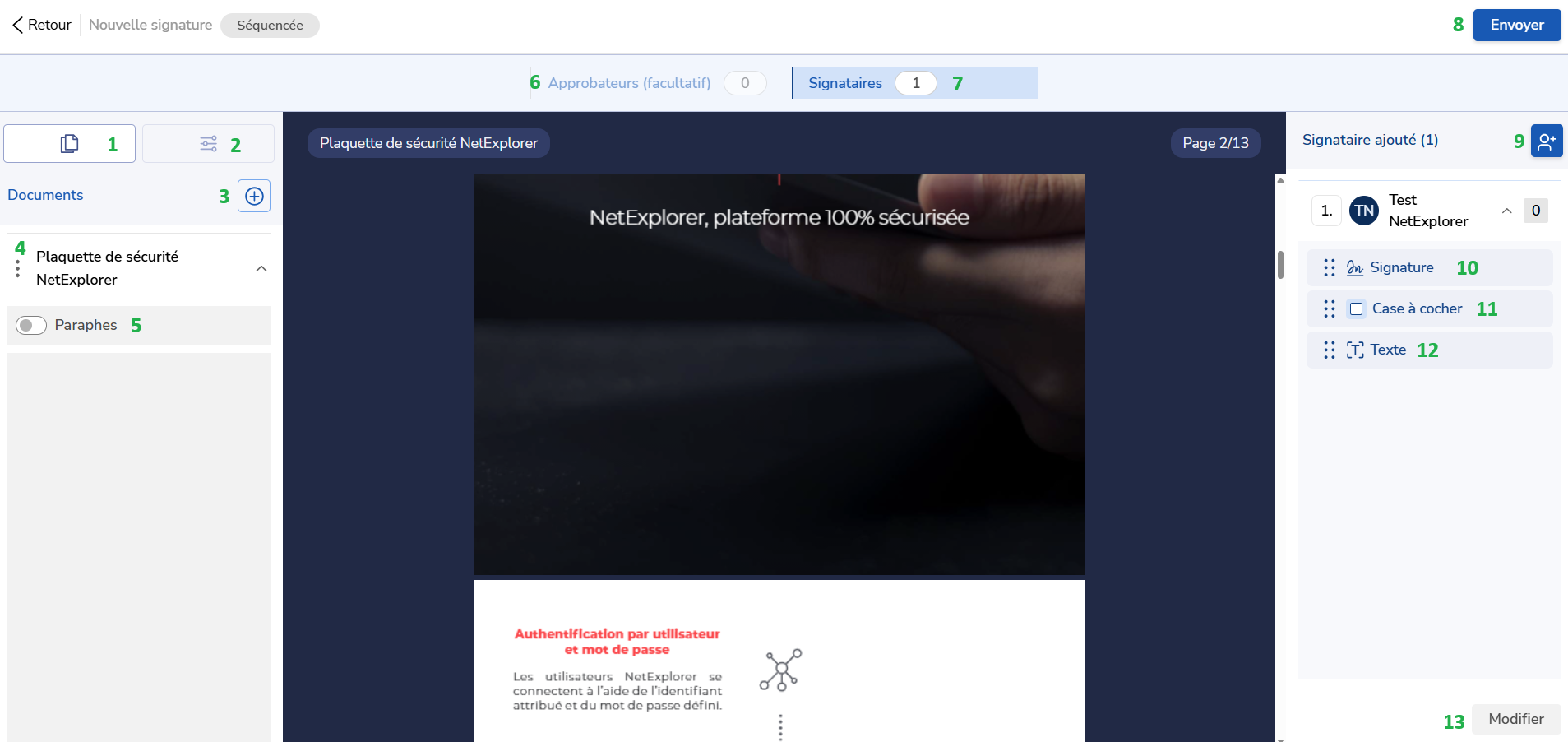Click the Envoyer button
Screen dimensions: 1568x742
pos(1515,25)
